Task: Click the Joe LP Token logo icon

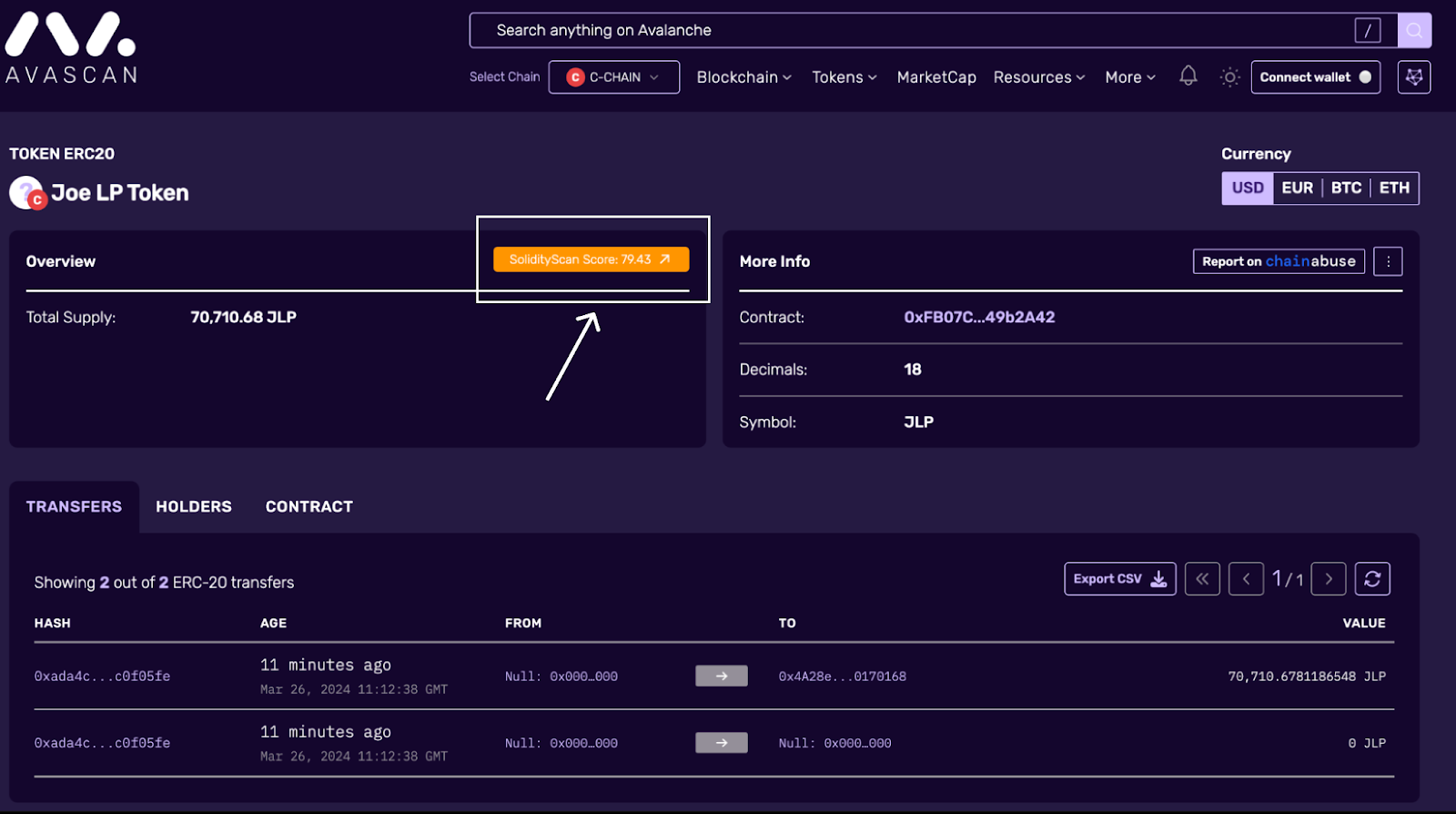Action: point(27,193)
